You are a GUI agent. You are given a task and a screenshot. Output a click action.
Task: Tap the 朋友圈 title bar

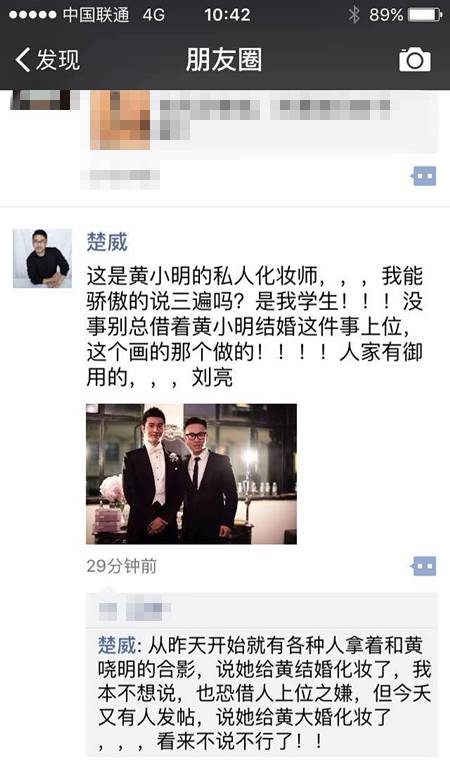click(224, 60)
